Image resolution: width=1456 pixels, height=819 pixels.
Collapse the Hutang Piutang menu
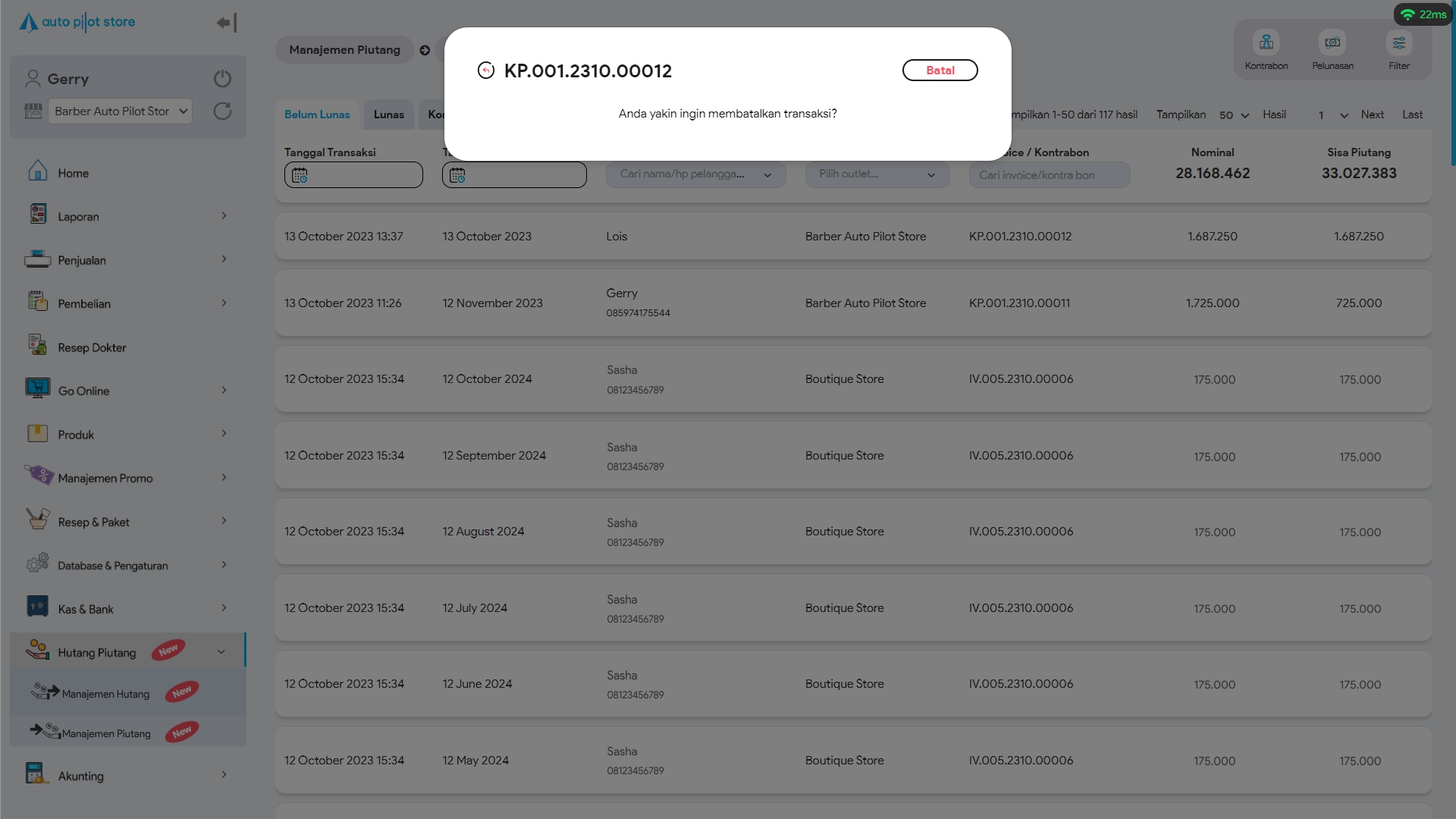[x=221, y=652]
